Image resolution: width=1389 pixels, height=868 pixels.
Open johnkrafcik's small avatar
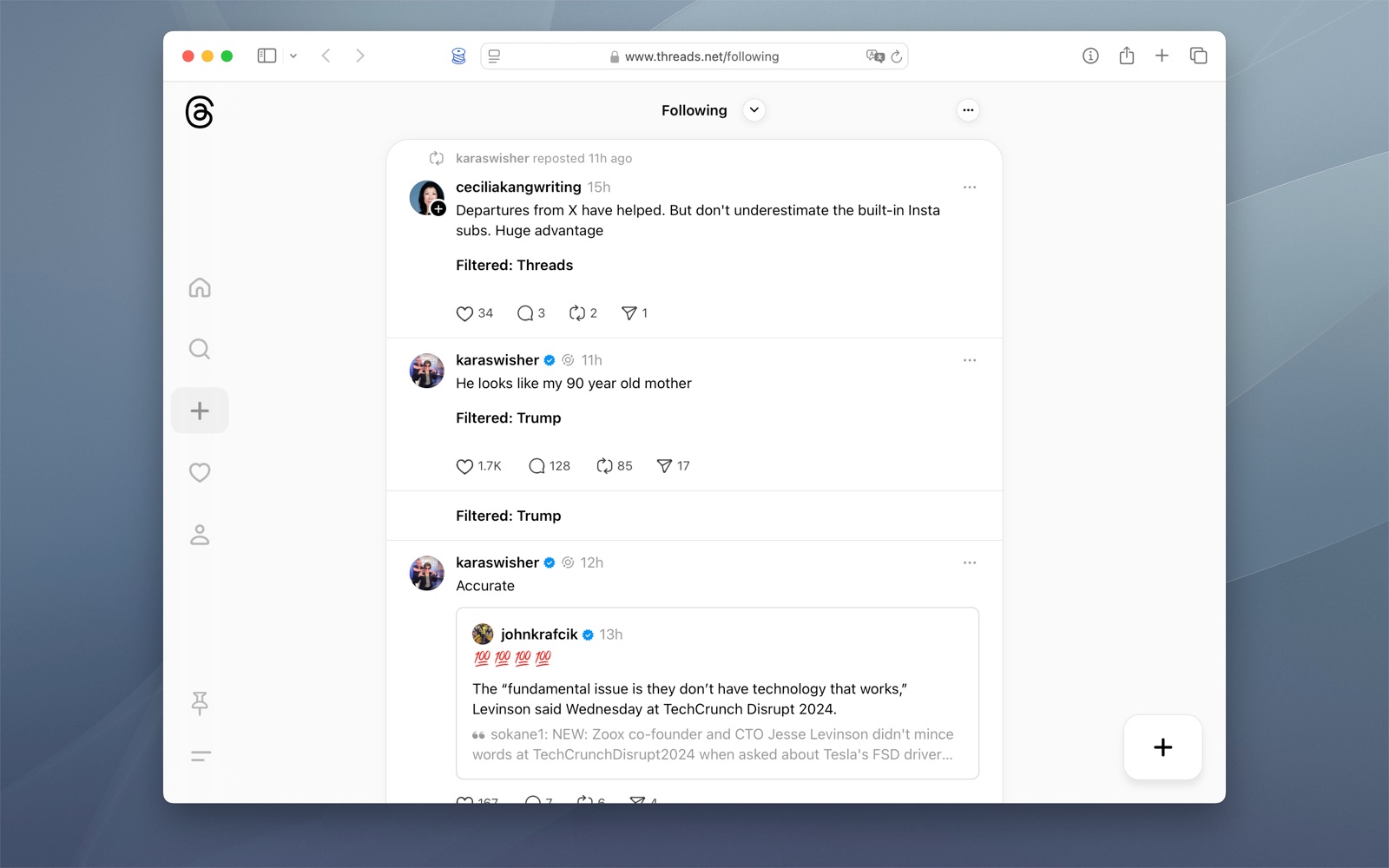(483, 635)
